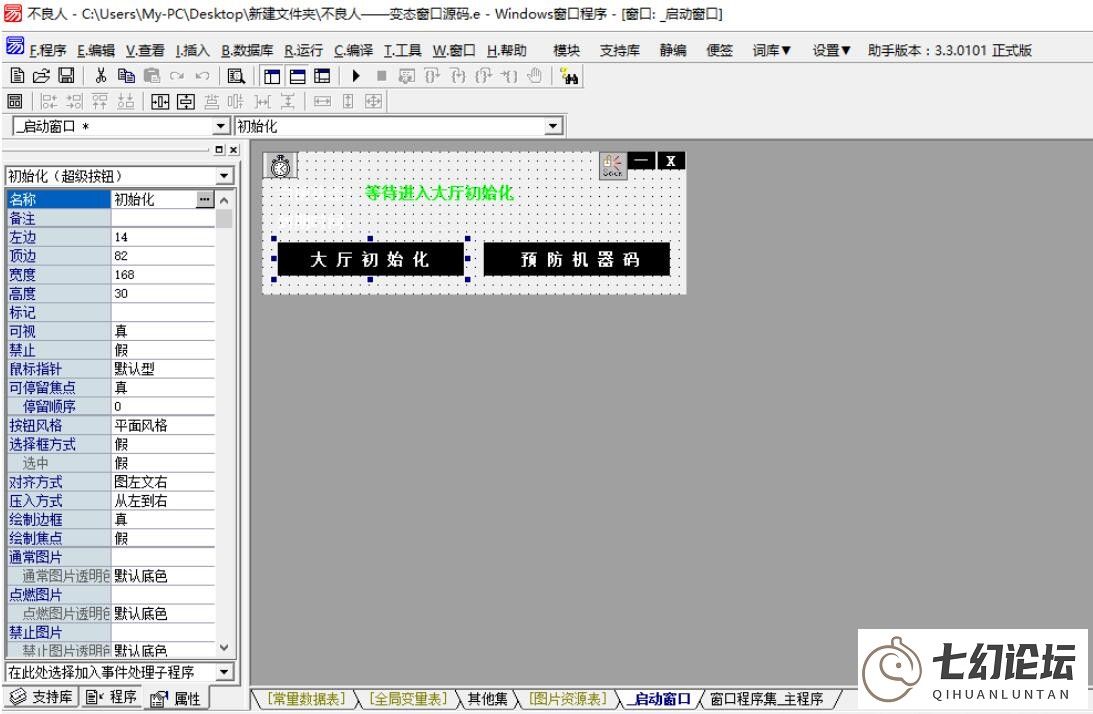This screenshot has width=1093, height=714.
Task: Save the project with the floppy disk icon
Action: click(x=66, y=76)
